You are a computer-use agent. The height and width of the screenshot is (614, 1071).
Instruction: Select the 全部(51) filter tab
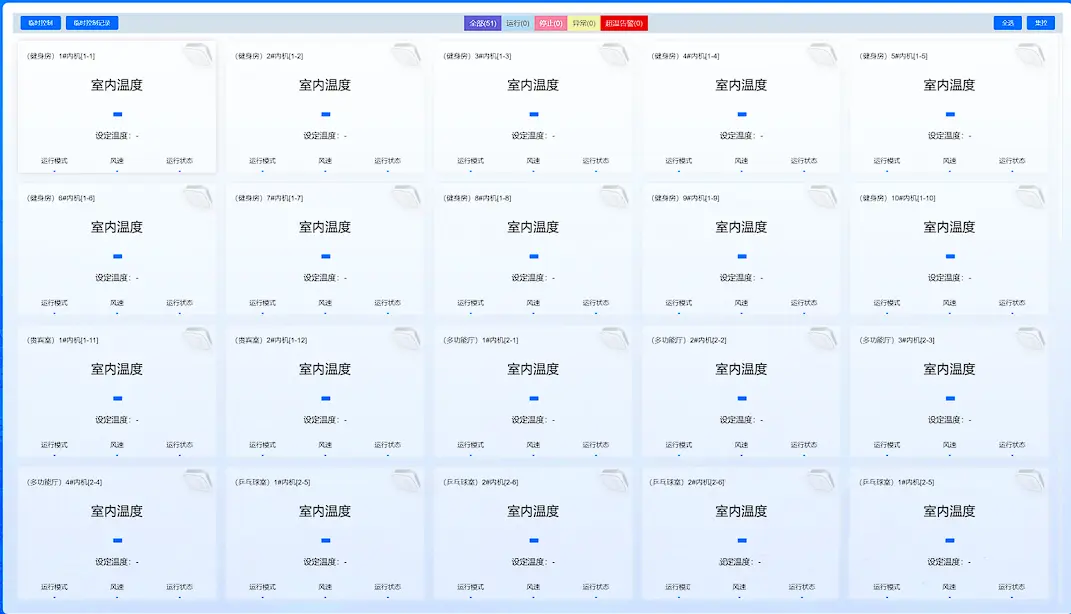pos(482,23)
